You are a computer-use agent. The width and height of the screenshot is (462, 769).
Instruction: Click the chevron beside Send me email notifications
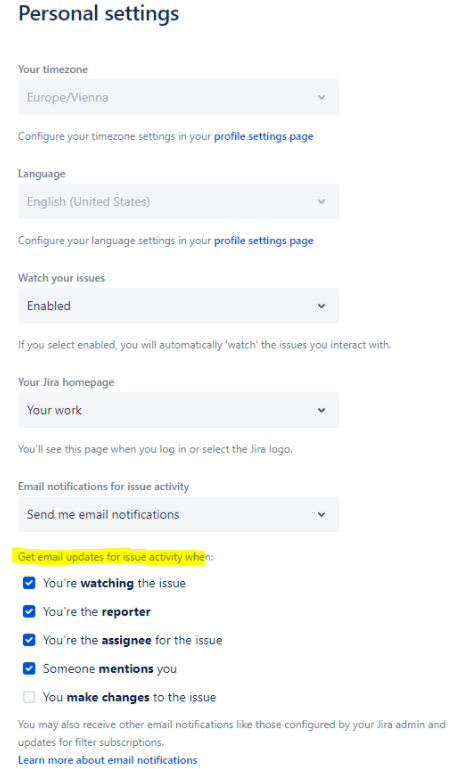(x=321, y=514)
